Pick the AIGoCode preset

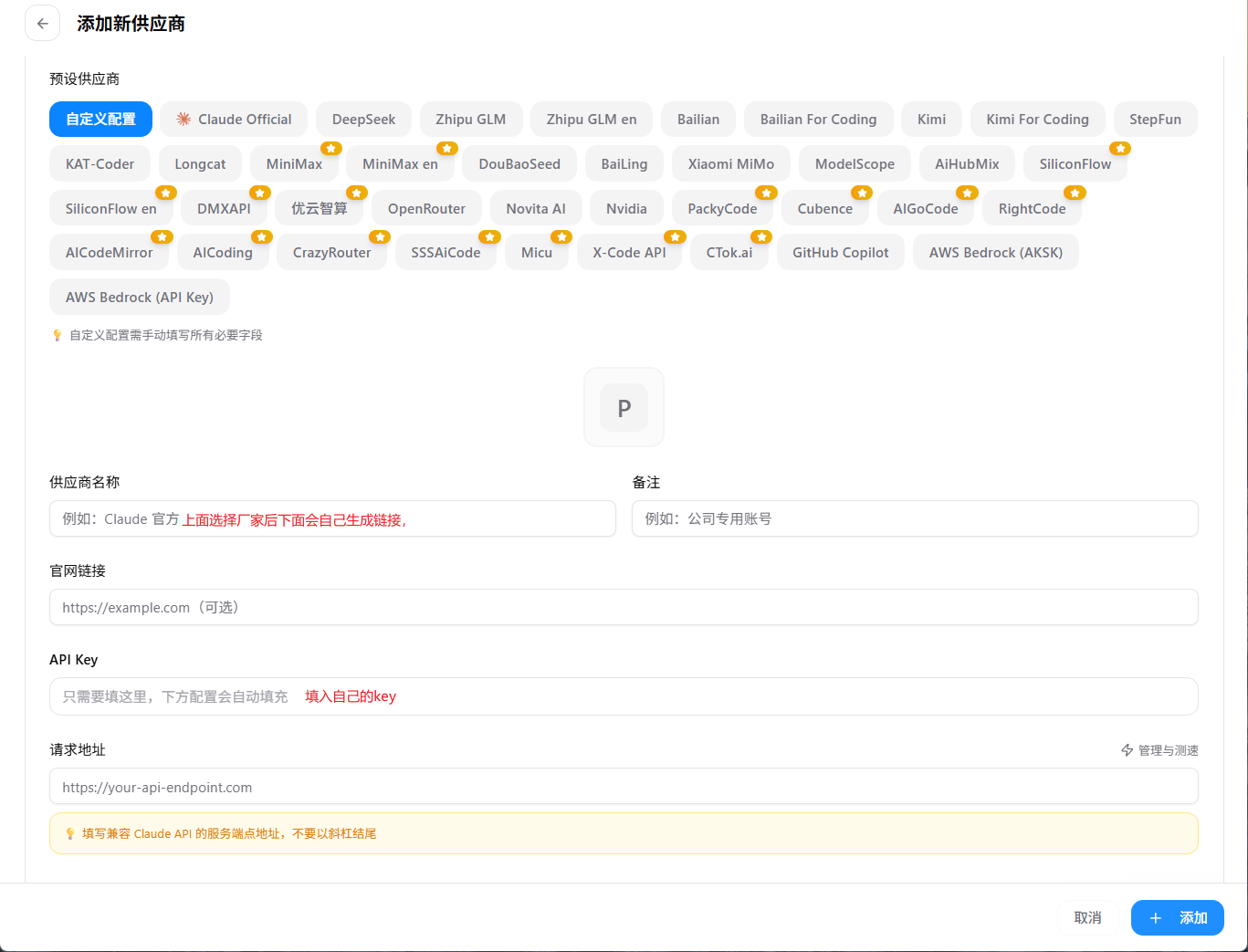coord(926,209)
